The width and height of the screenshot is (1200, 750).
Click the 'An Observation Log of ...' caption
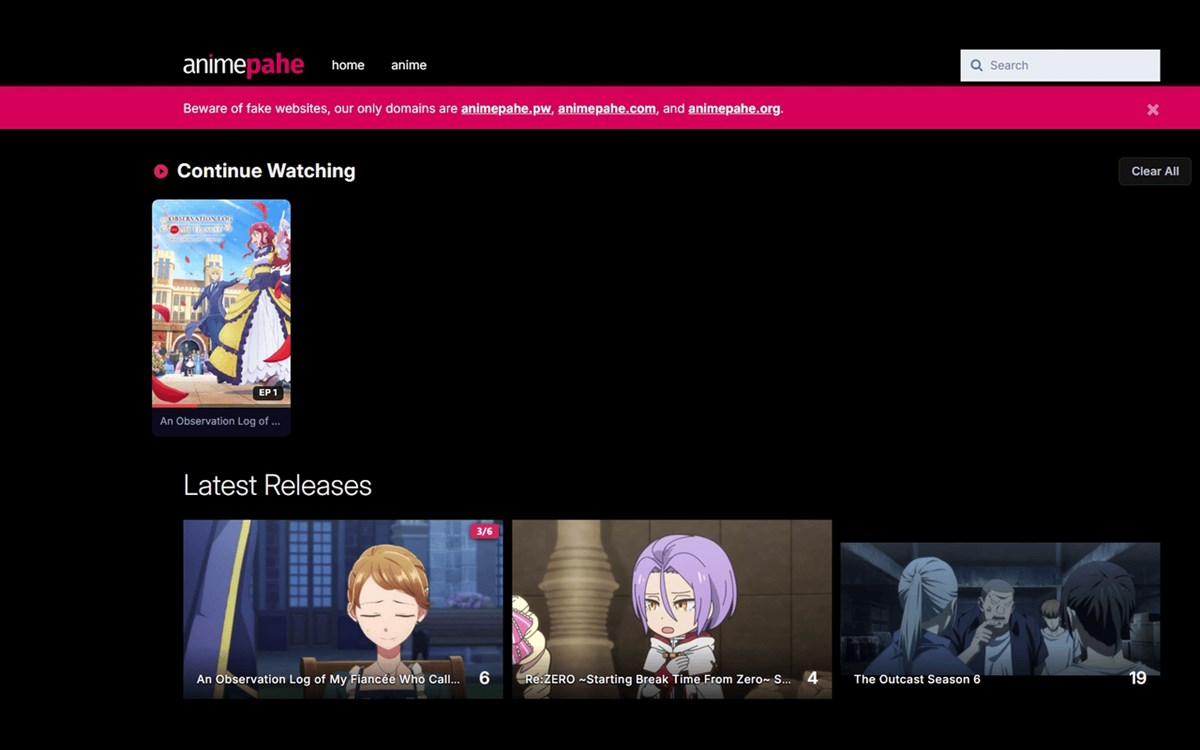coord(220,421)
